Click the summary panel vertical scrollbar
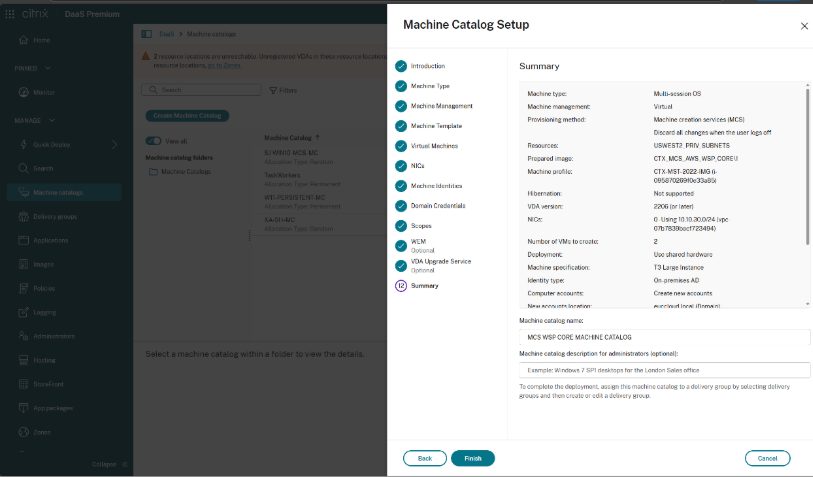This screenshot has width=813, height=477. 807,166
